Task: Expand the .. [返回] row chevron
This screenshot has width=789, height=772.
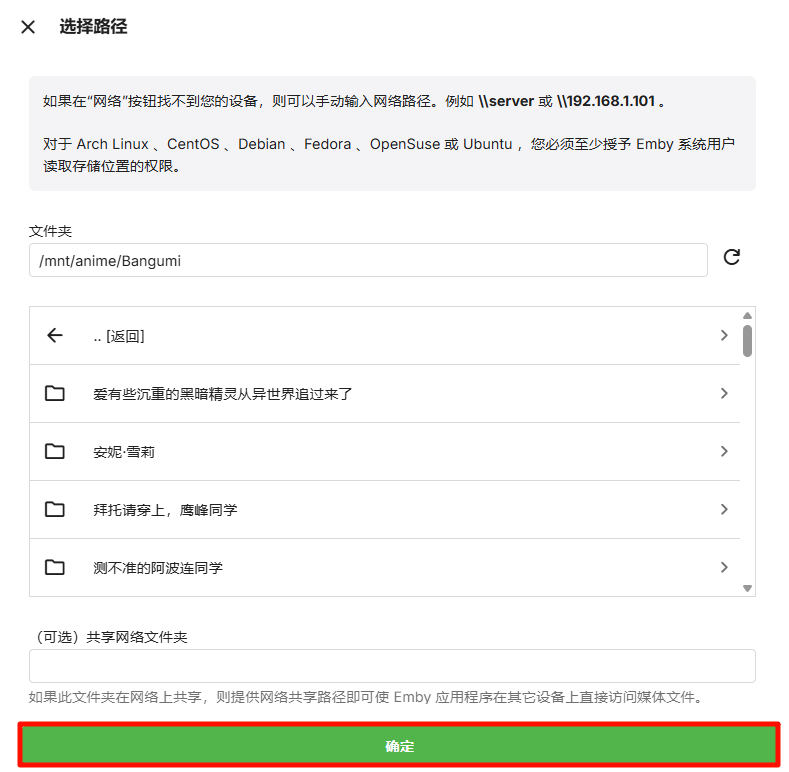Action: click(724, 336)
